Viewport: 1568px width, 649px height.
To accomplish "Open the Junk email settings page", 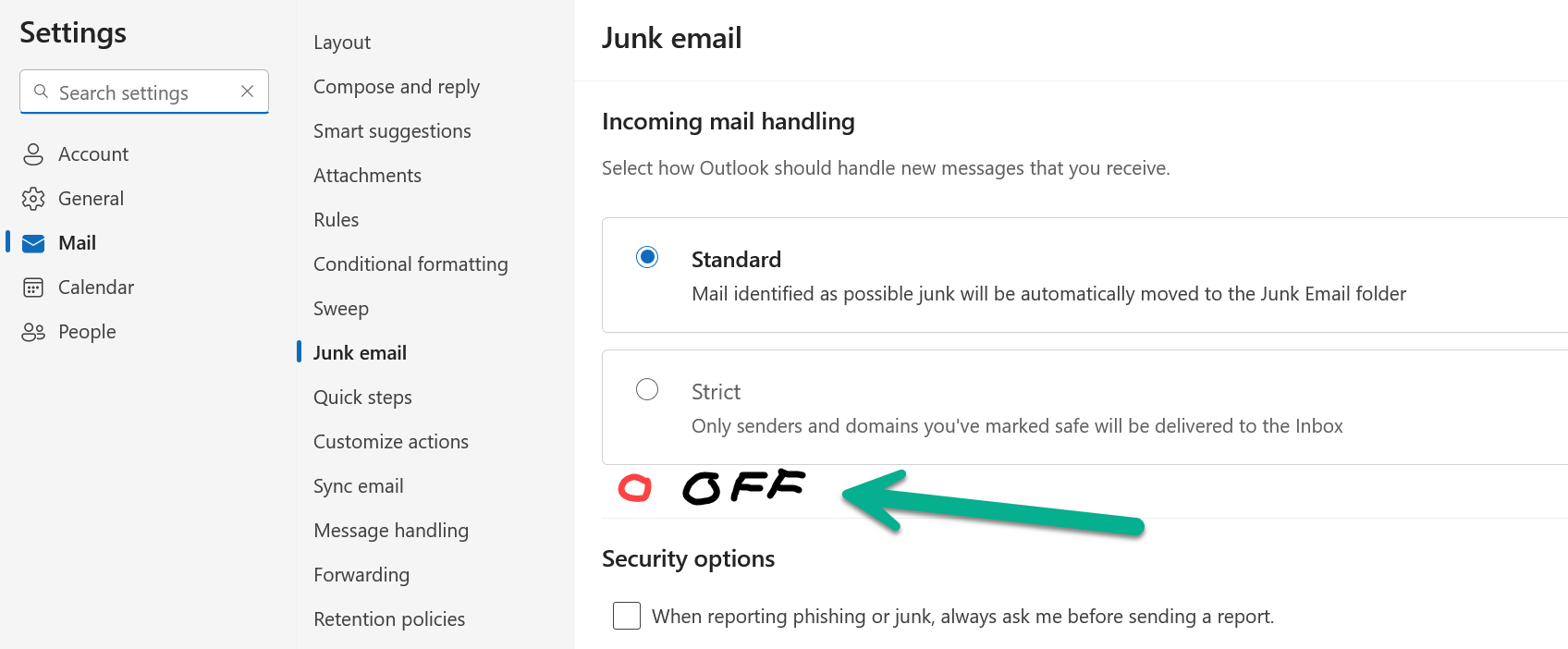I will coord(360,352).
